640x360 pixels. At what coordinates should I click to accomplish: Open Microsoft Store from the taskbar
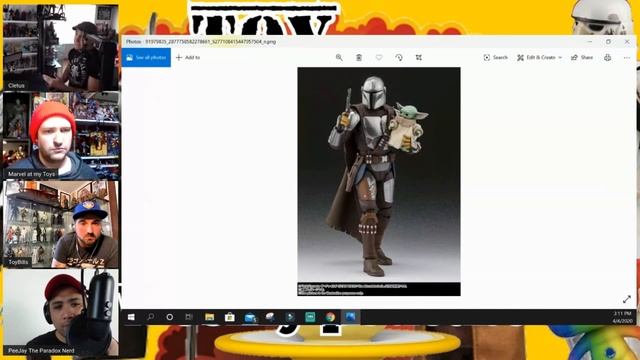[230, 317]
